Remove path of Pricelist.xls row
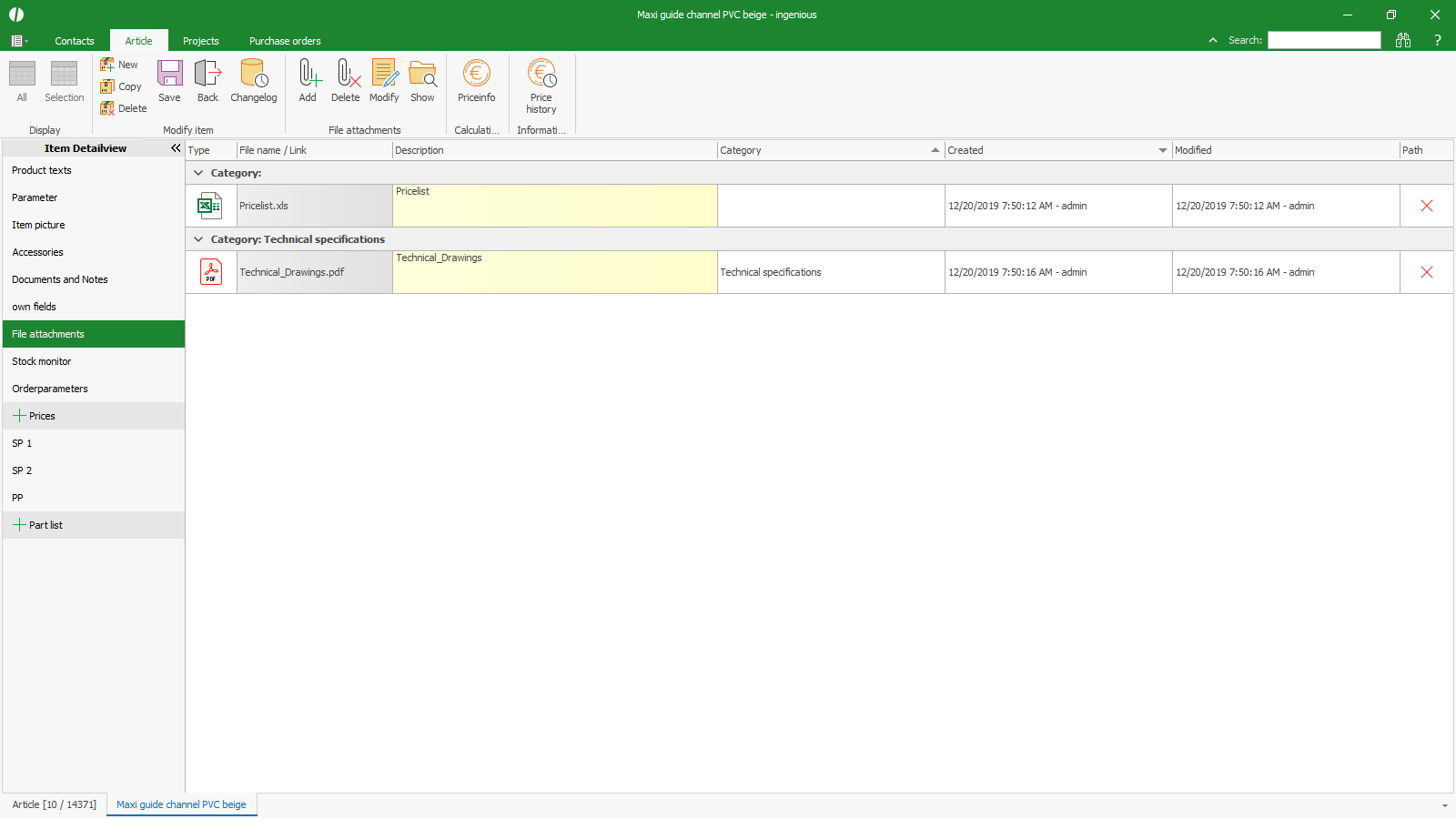Screen dimensions: 1456x819 point(1426,206)
